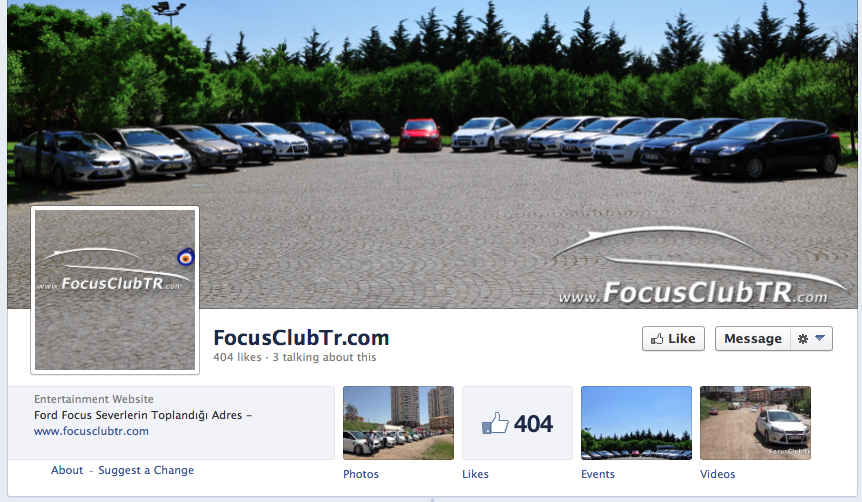The width and height of the screenshot is (862, 502).
Task: Select the Photos label link
Action: click(x=361, y=474)
